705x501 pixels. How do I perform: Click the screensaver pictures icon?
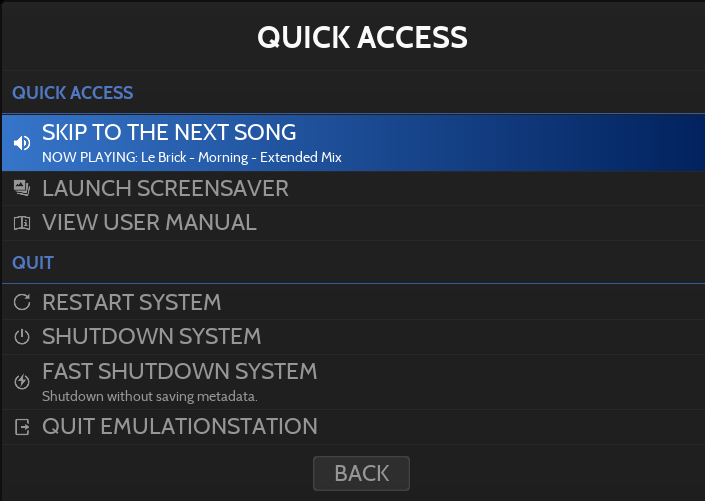pos(21,188)
